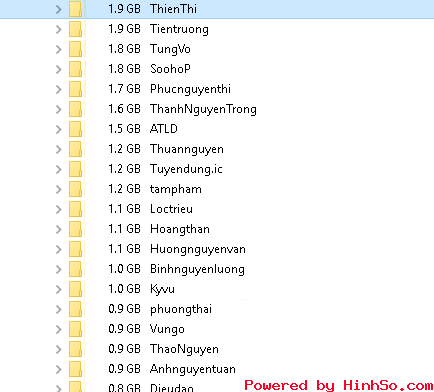Expand the Anhnguyentuan folder chevron
434x392 pixels.
point(59,369)
